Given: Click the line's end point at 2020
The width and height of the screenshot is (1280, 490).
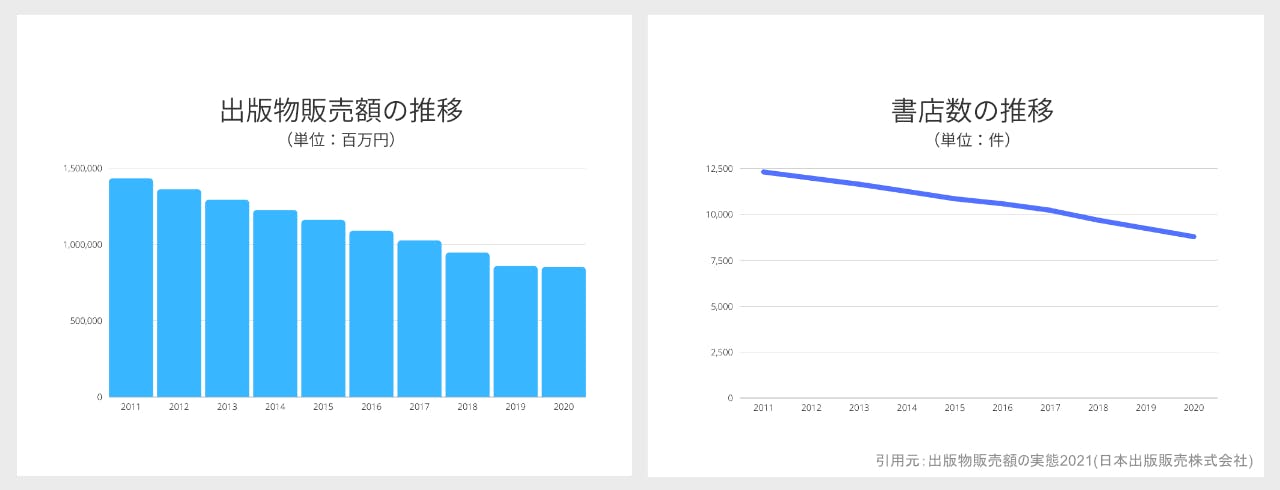Looking at the screenshot, I should point(1193,237).
